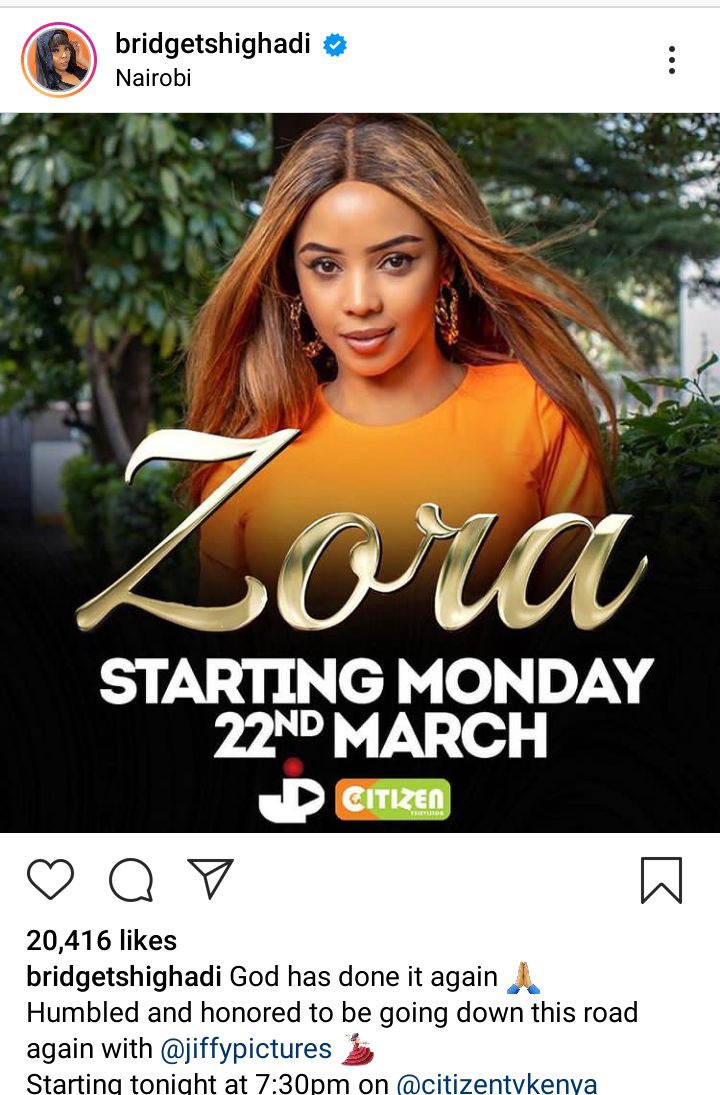
Task: Save the post with the bookmark icon
Action: [x=661, y=880]
